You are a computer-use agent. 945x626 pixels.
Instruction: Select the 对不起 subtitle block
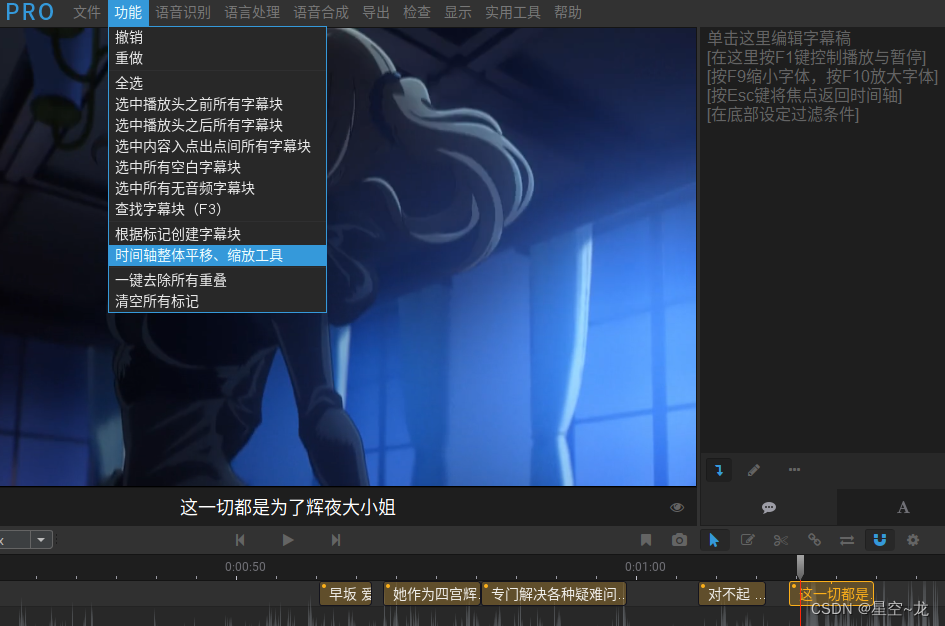(x=732, y=594)
